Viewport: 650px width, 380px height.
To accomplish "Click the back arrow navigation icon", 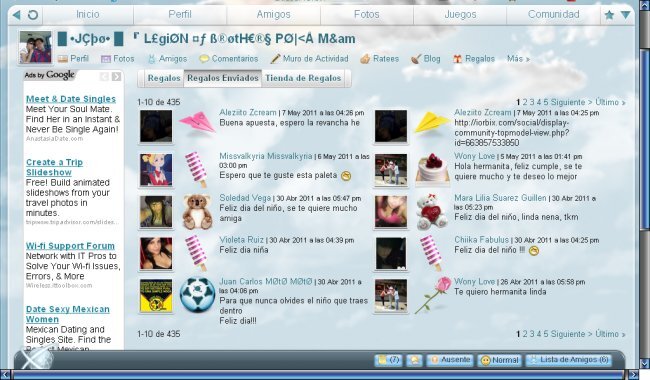I will [x=17, y=15].
